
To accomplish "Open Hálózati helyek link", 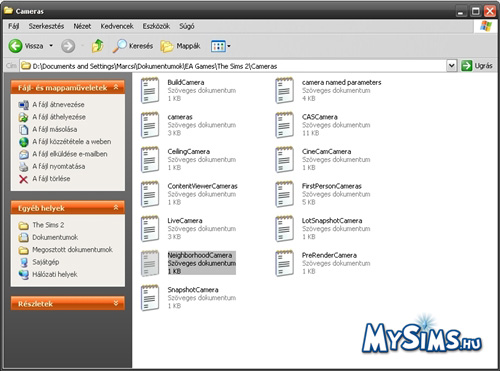I will tap(55, 274).
